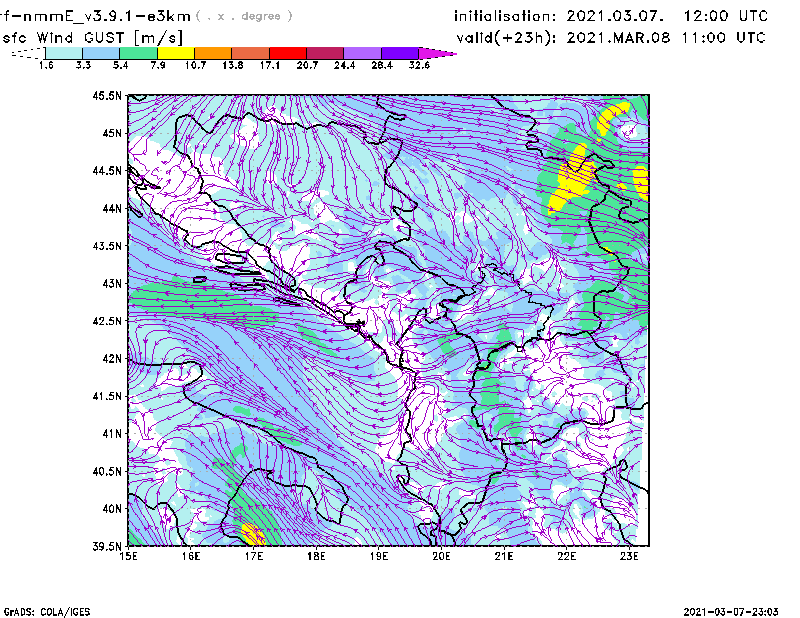Click the orange legend swatch

coord(213,53)
